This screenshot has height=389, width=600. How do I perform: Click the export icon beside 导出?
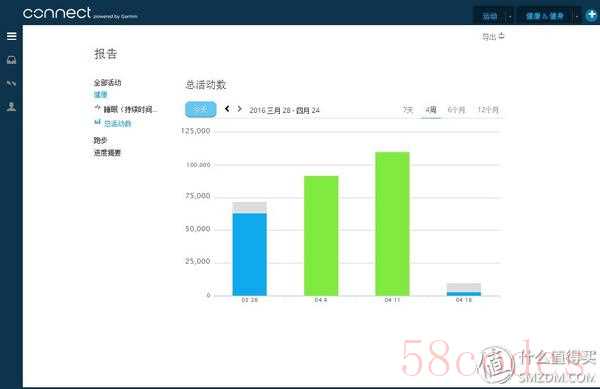[501, 36]
